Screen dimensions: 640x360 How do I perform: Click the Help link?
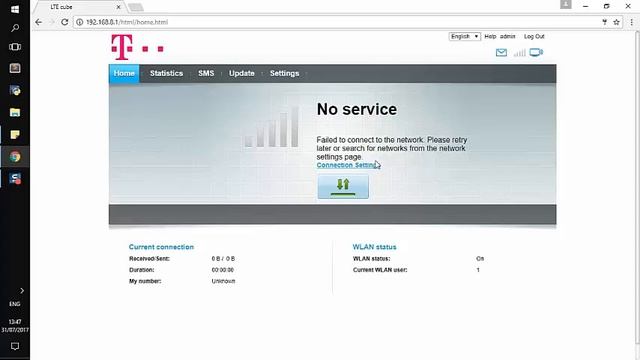490,36
